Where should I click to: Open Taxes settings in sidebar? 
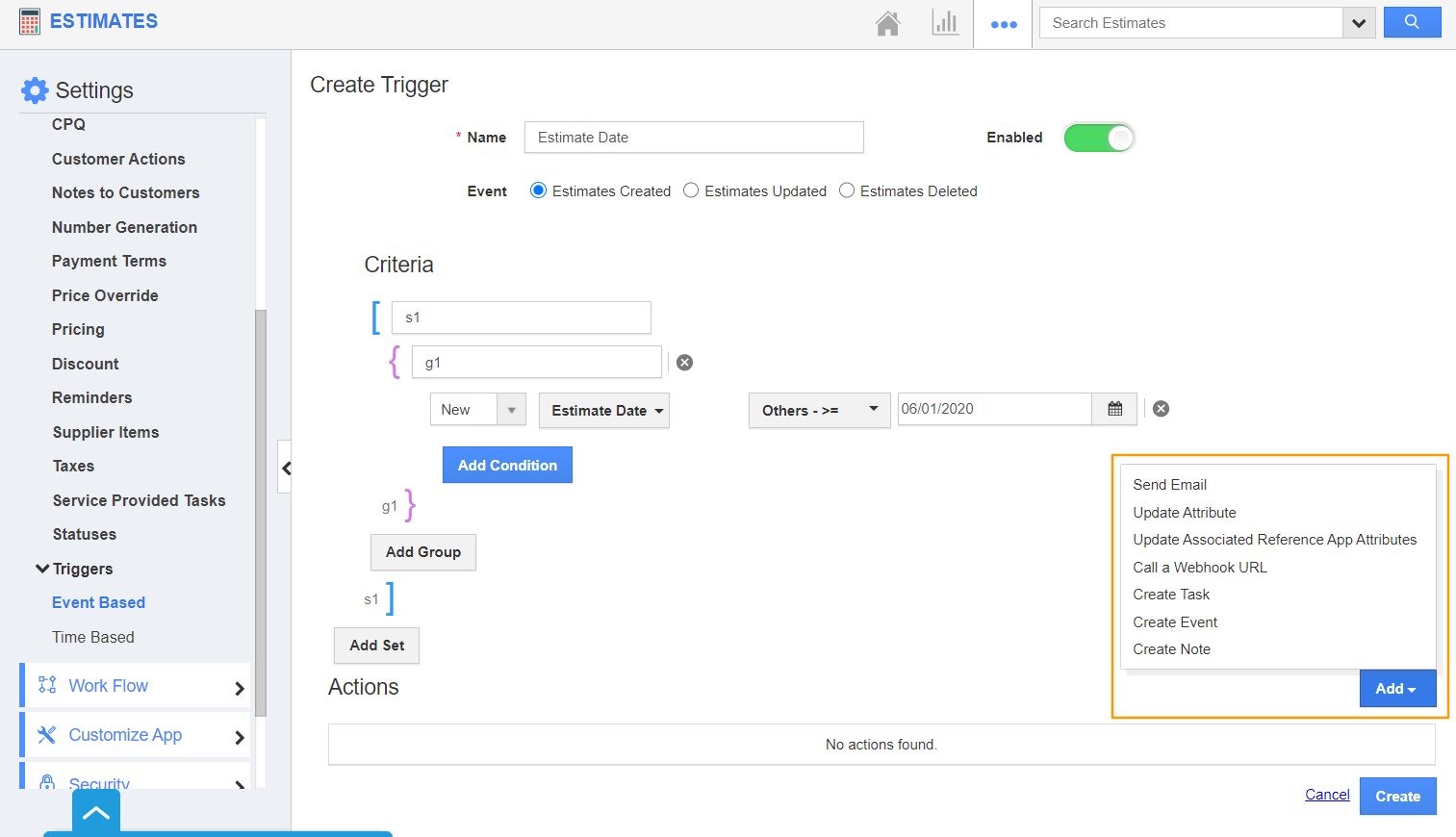click(x=73, y=466)
